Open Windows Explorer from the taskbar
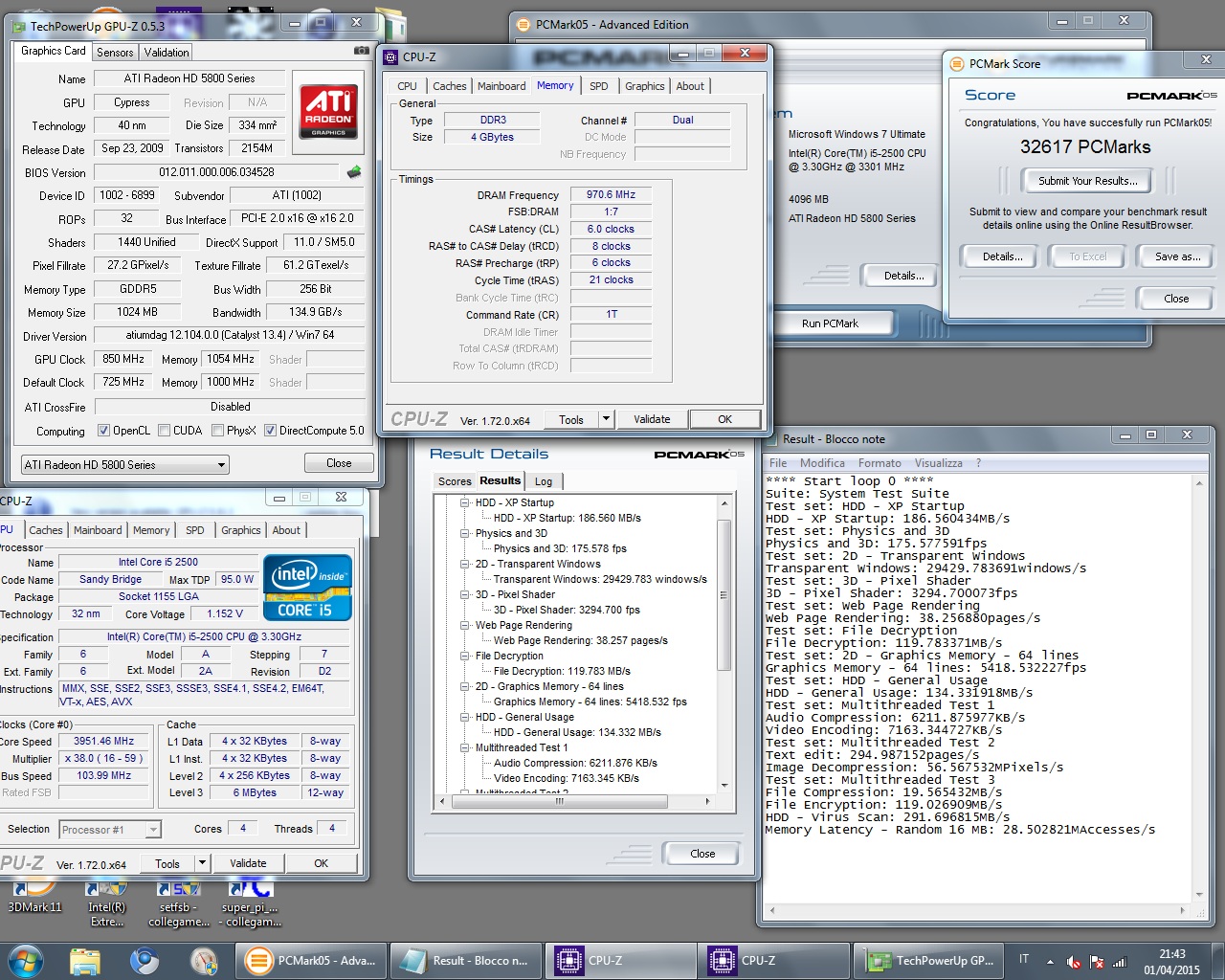The height and width of the screenshot is (980, 1225). [x=85, y=961]
